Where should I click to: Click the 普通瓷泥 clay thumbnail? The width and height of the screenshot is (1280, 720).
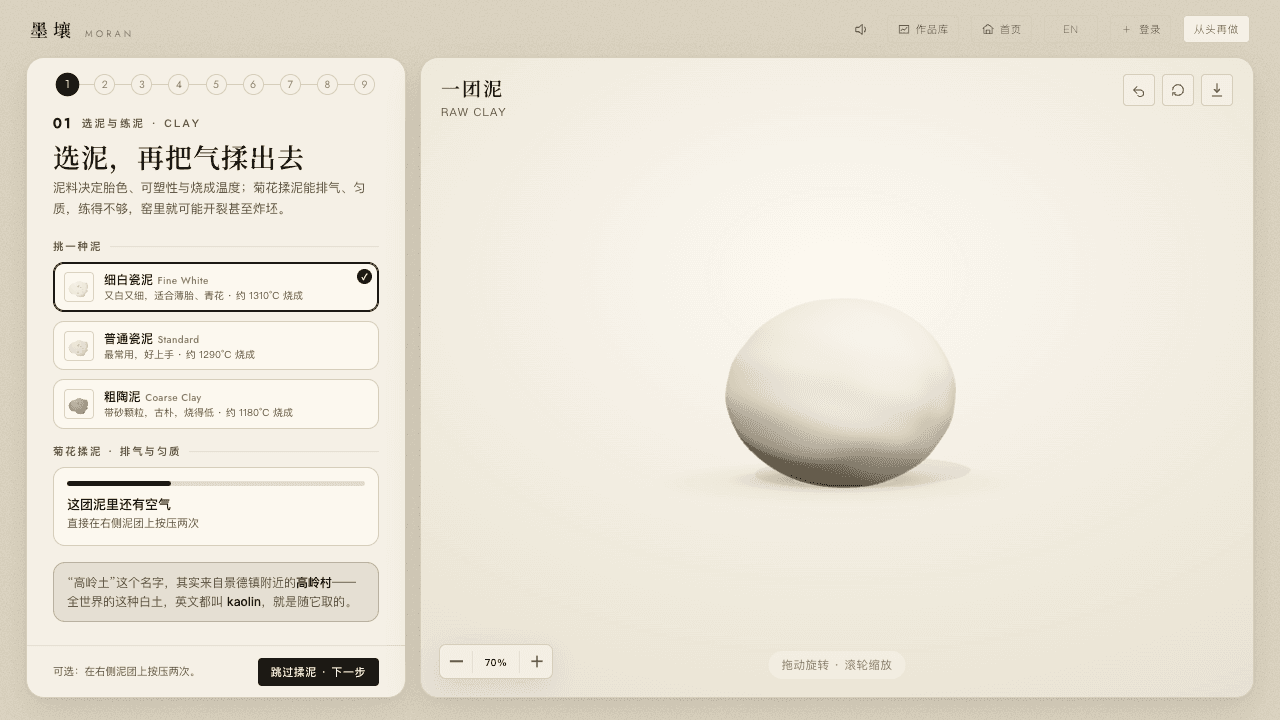pyautogui.click(x=79, y=346)
